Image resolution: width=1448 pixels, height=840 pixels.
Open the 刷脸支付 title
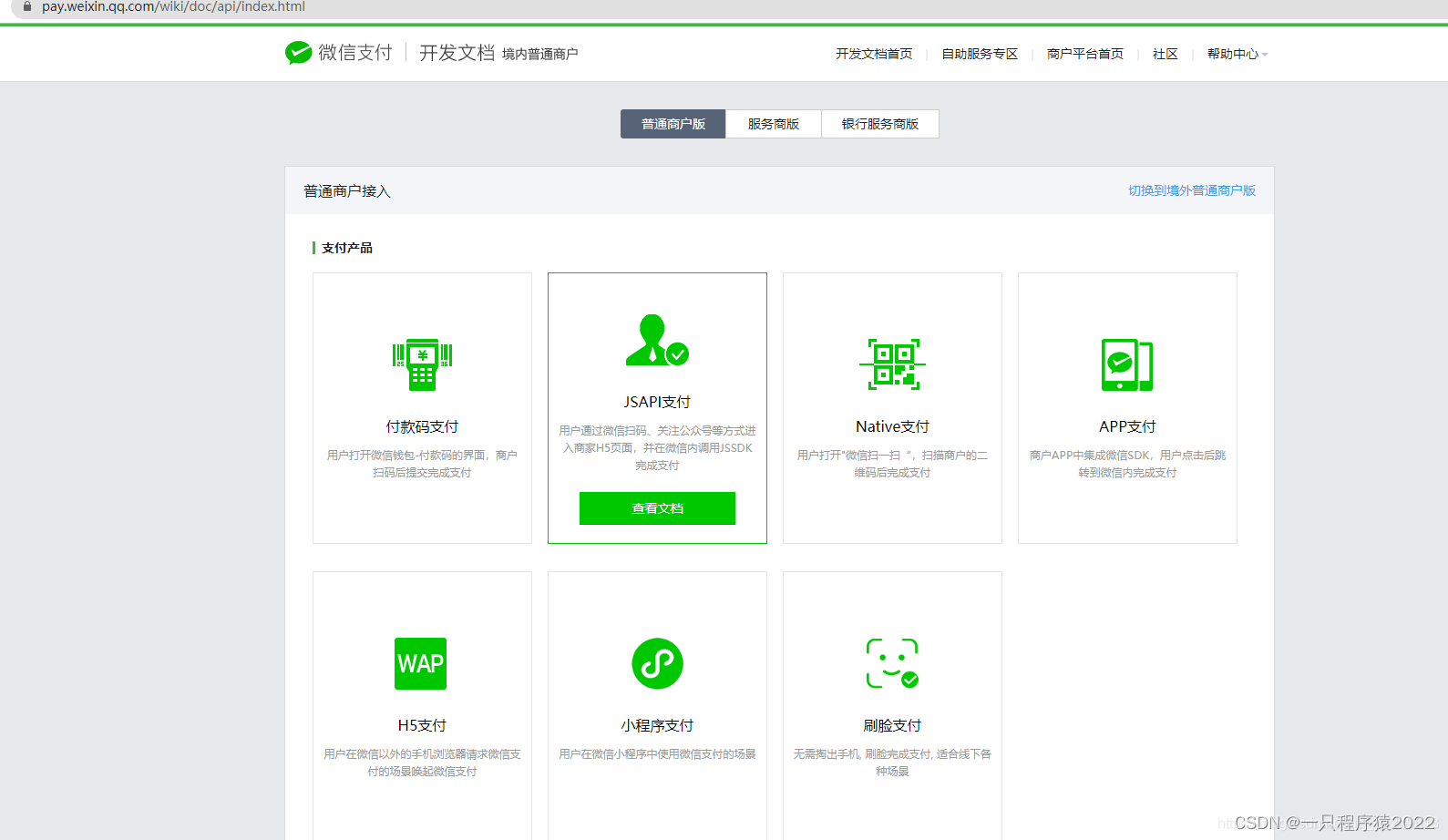click(892, 725)
